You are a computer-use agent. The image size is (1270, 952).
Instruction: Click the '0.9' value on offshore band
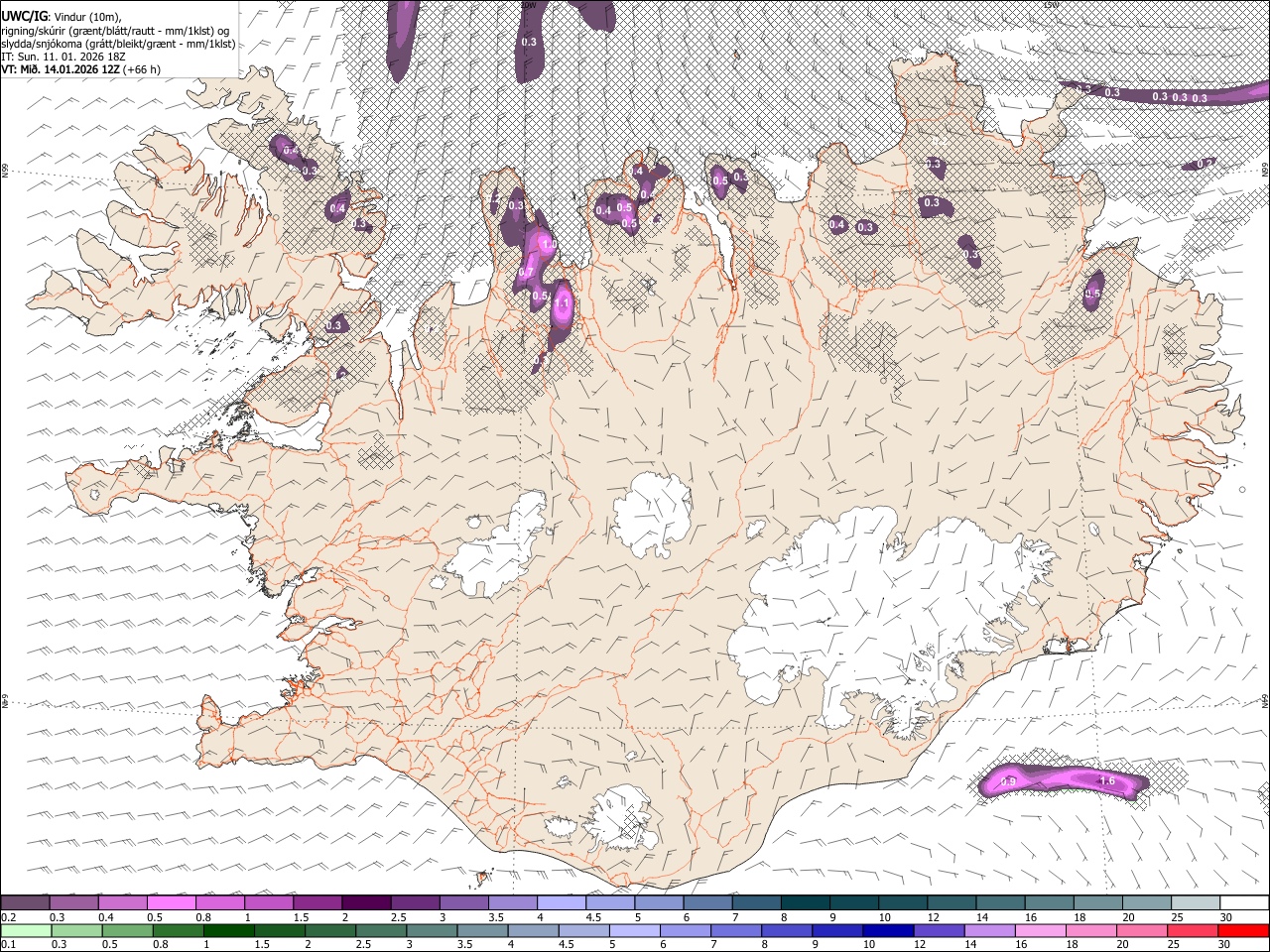1008,782
